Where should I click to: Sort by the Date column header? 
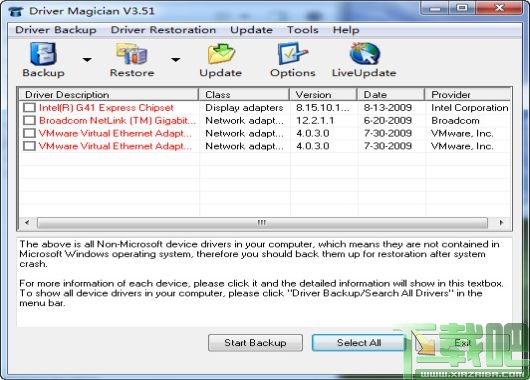(x=391, y=94)
